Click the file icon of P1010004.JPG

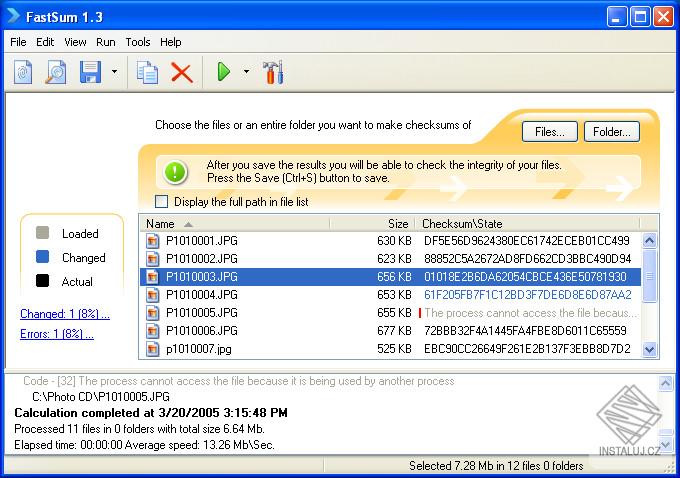152,295
